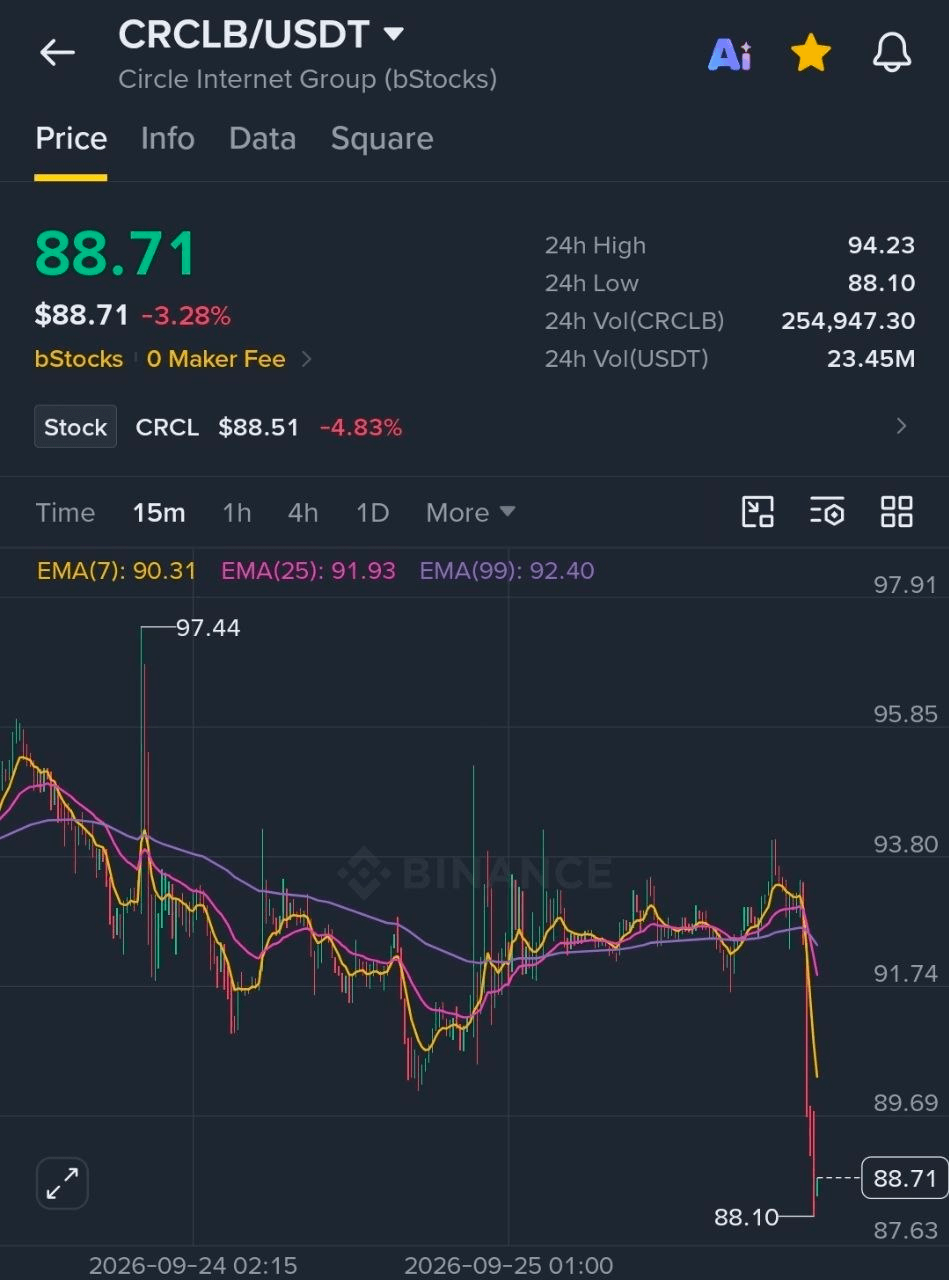Click the Stock tag badge
This screenshot has width=949, height=1280.
[76, 427]
